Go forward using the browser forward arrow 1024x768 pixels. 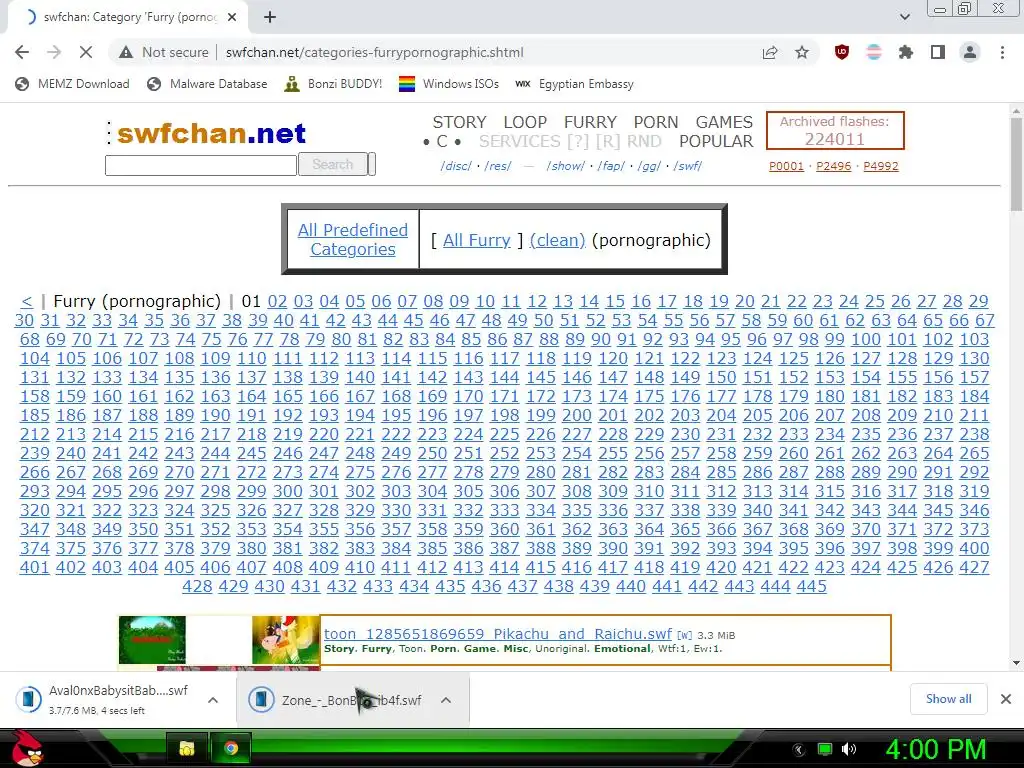54,52
